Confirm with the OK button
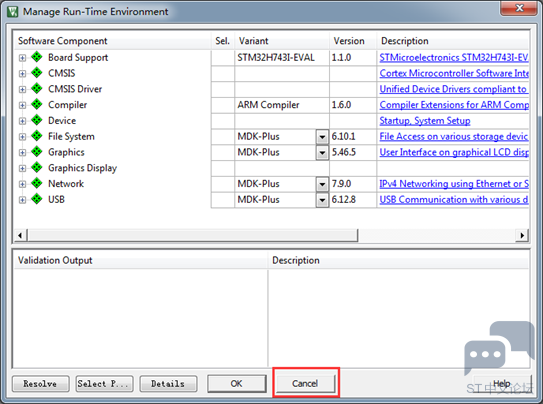The image size is (543, 404). pyautogui.click(x=237, y=384)
